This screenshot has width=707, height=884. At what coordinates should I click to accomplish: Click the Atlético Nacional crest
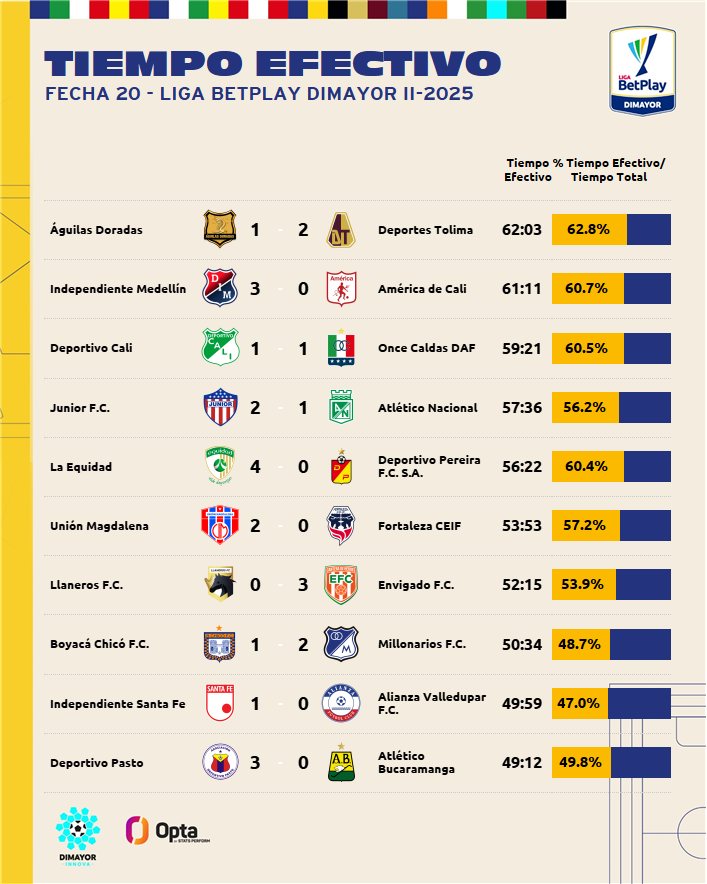click(x=342, y=407)
